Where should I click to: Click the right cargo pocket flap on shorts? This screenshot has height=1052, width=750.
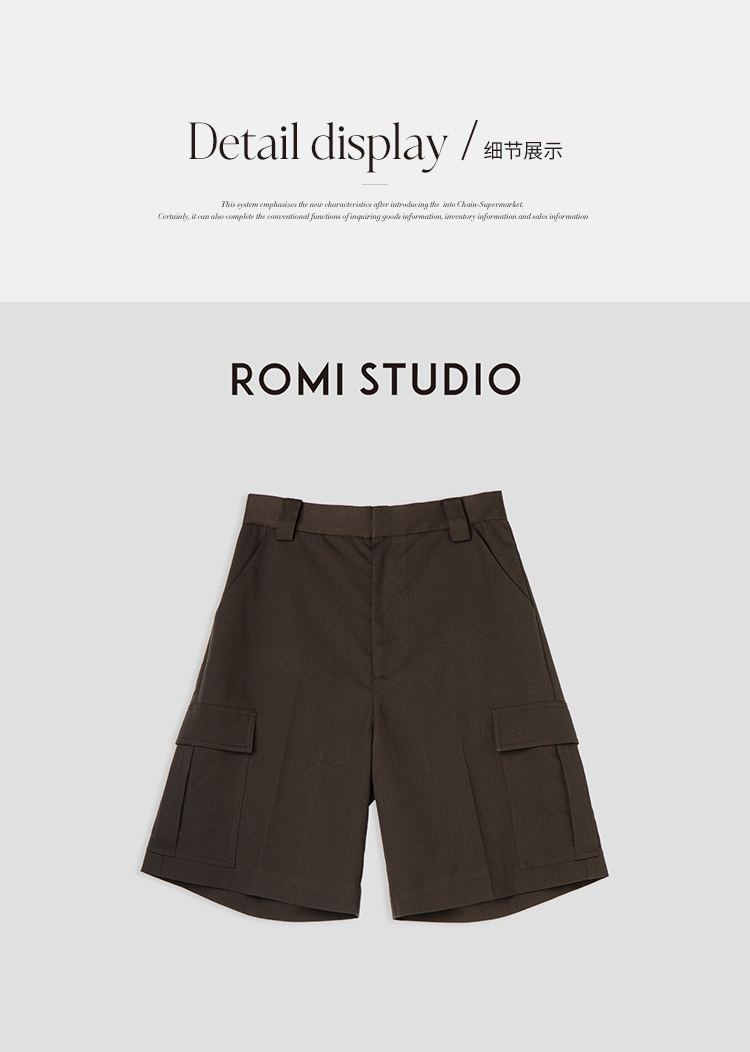coord(535,727)
